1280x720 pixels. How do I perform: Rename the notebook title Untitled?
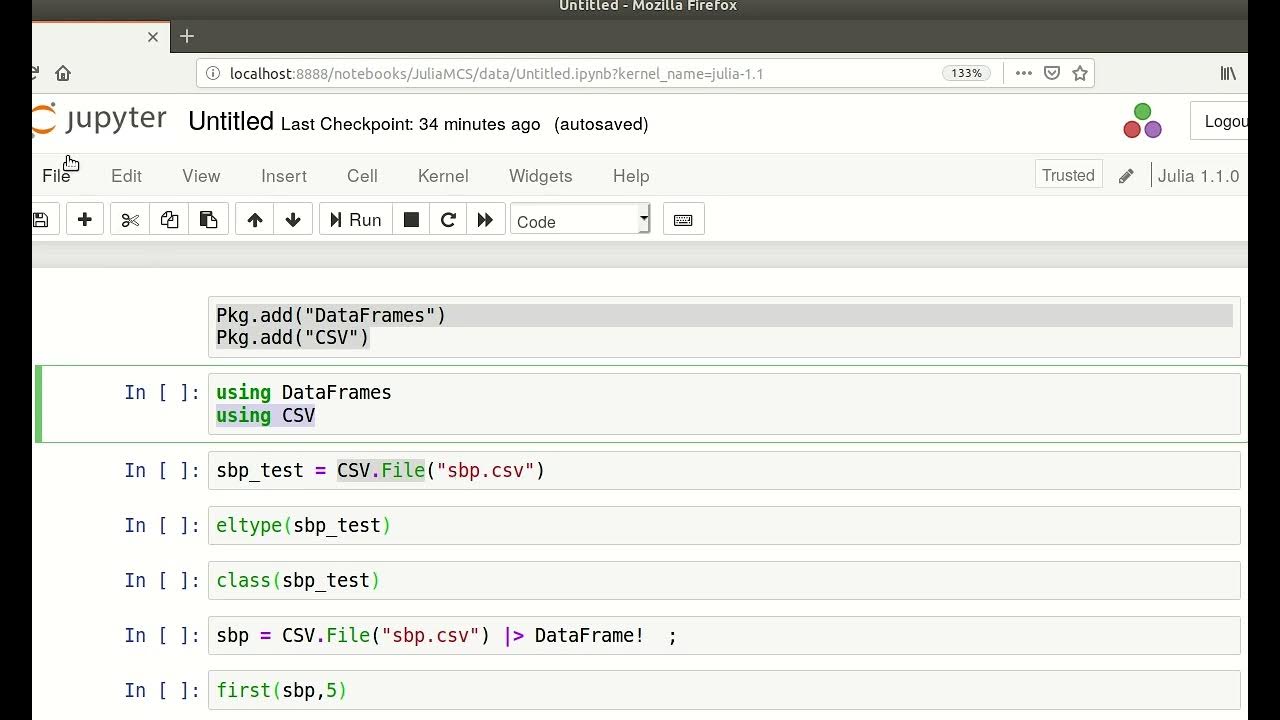(x=231, y=122)
